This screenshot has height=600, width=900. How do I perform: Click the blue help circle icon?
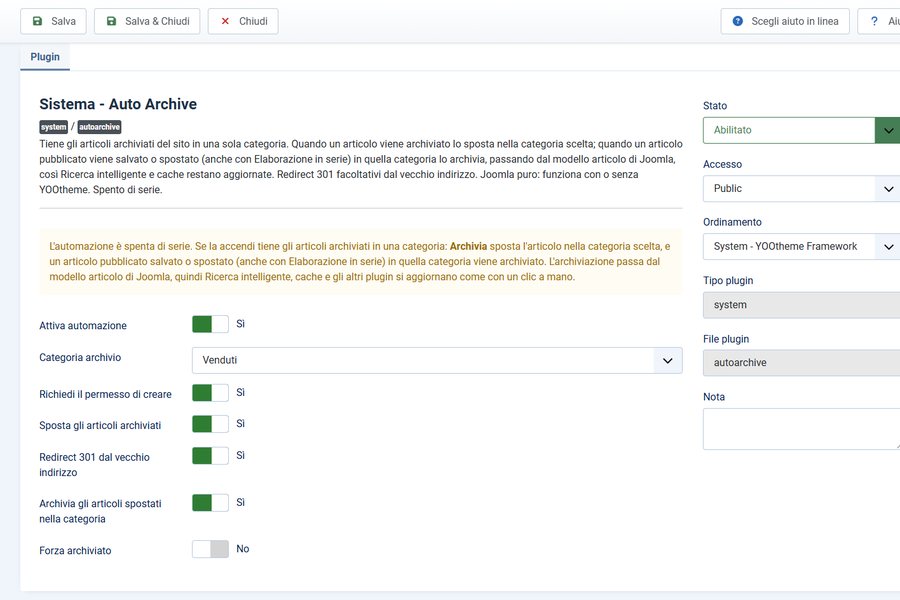pyautogui.click(x=738, y=21)
